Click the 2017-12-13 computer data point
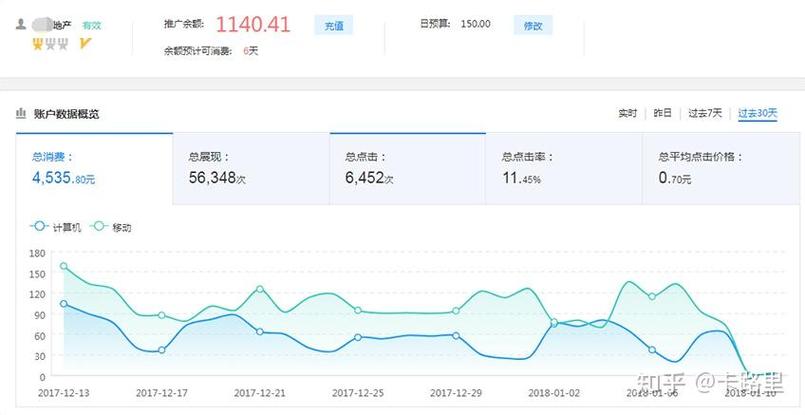The height and width of the screenshot is (415, 805). (x=64, y=304)
